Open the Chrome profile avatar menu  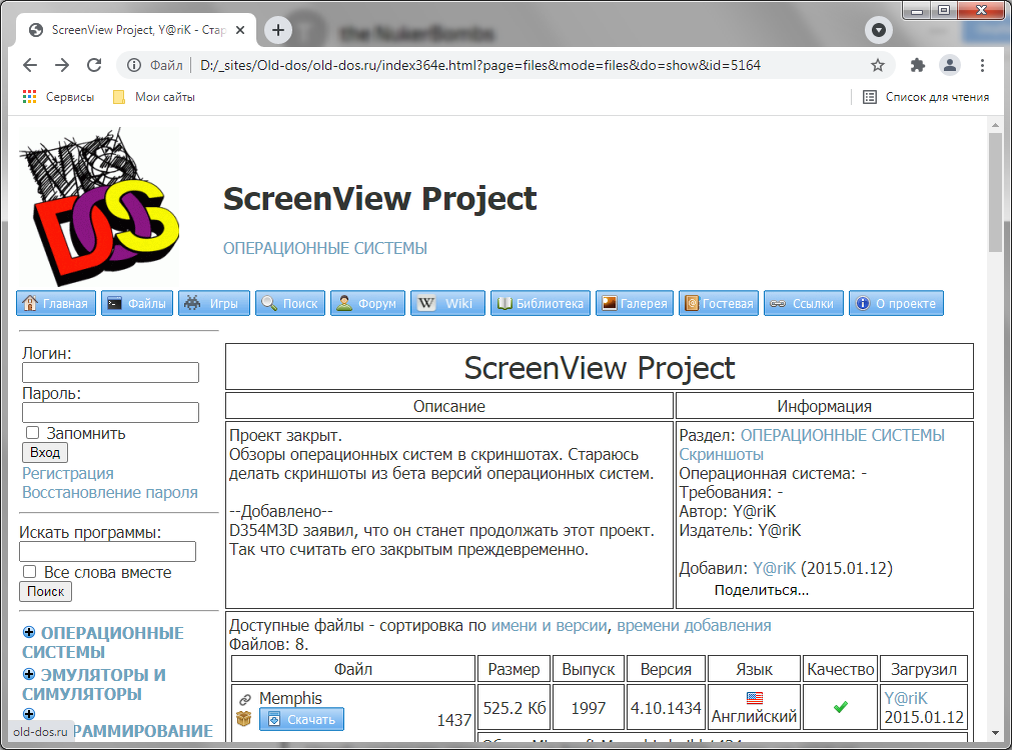tap(949, 65)
